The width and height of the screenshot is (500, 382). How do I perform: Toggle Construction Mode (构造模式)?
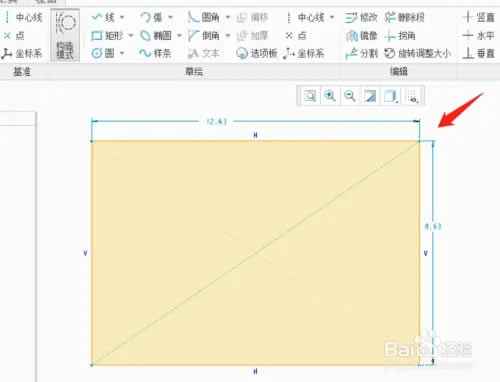point(65,35)
